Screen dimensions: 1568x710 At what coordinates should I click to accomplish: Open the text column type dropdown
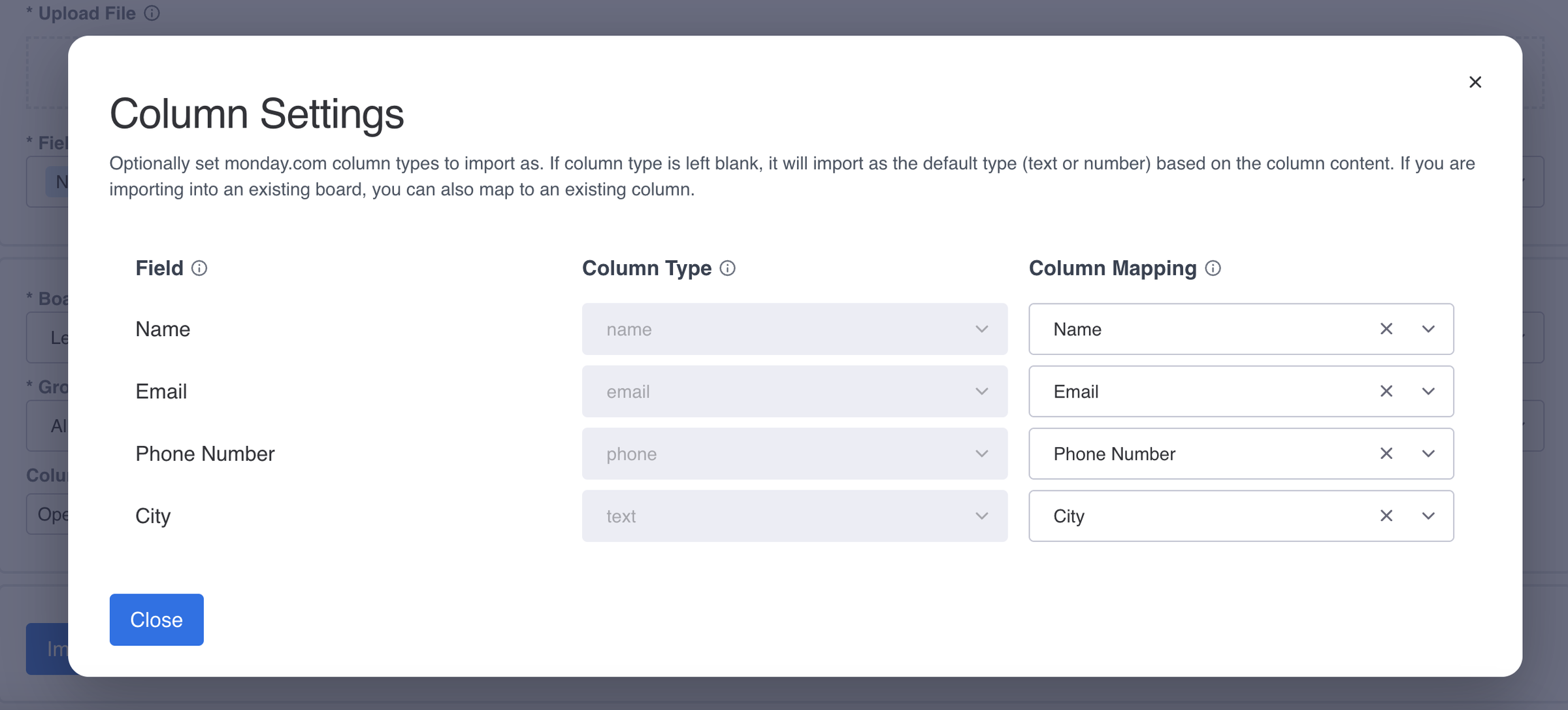click(794, 515)
